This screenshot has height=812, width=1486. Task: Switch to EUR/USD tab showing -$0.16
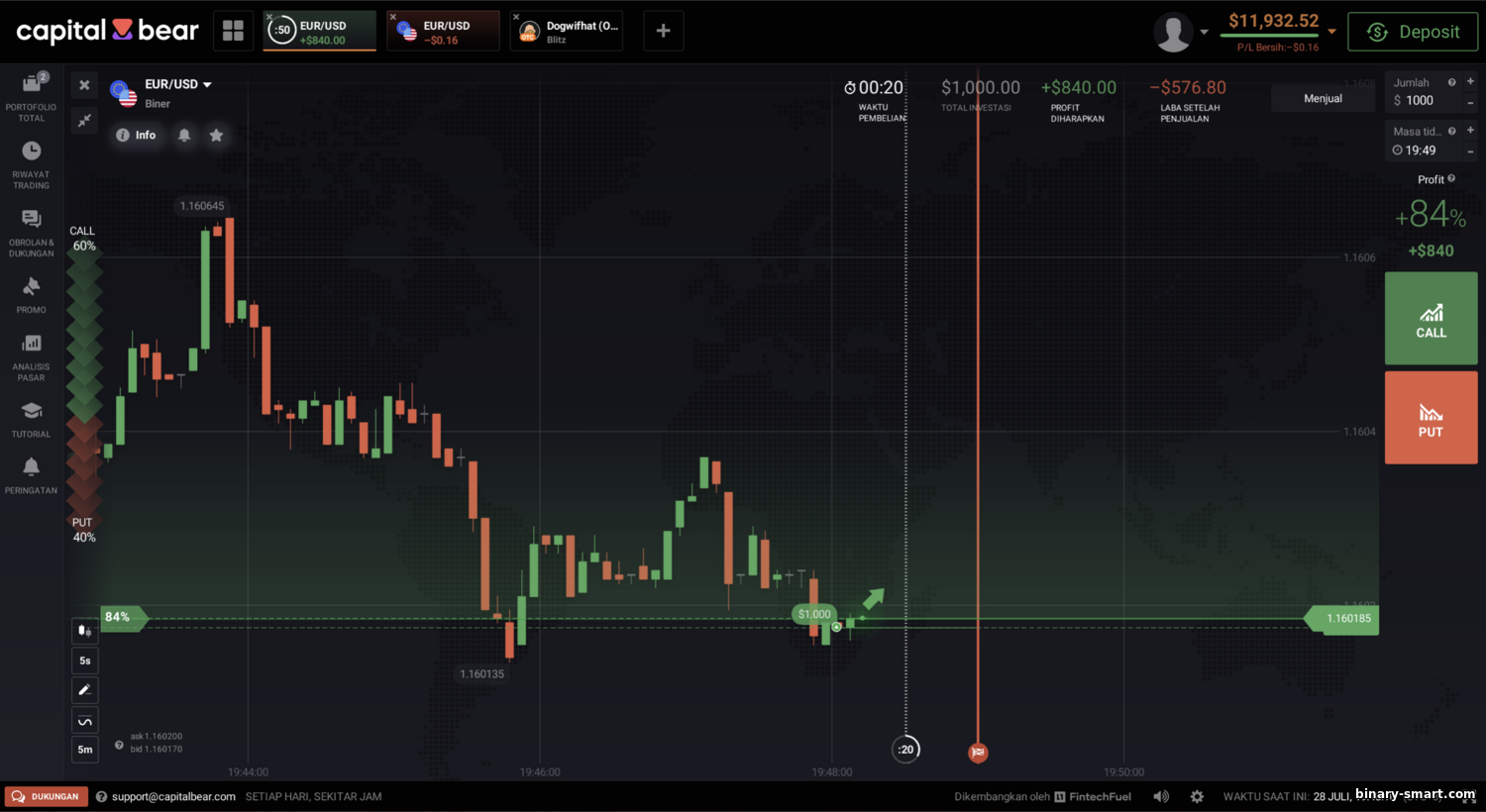443,32
